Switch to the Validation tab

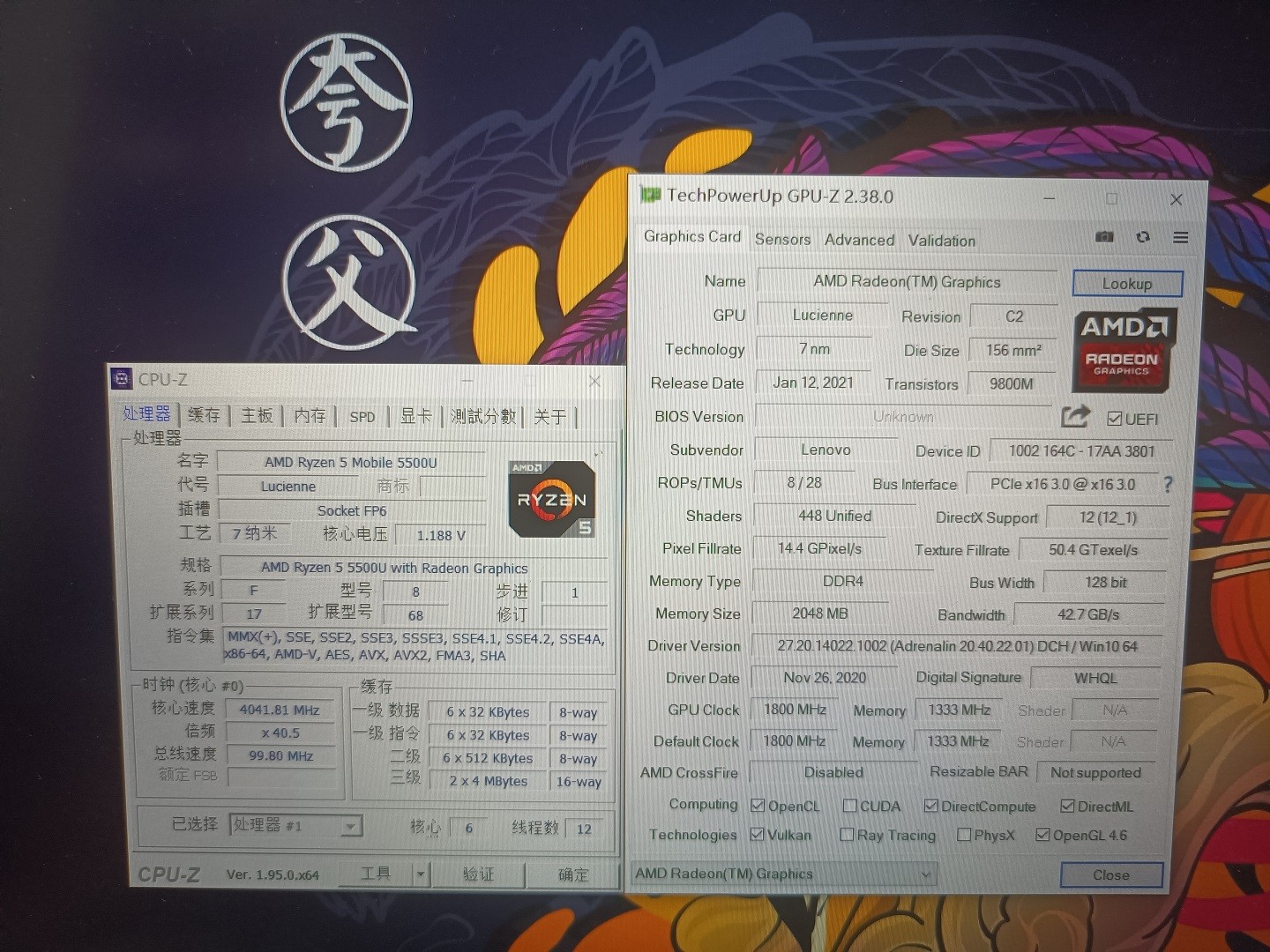(x=942, y=241)
